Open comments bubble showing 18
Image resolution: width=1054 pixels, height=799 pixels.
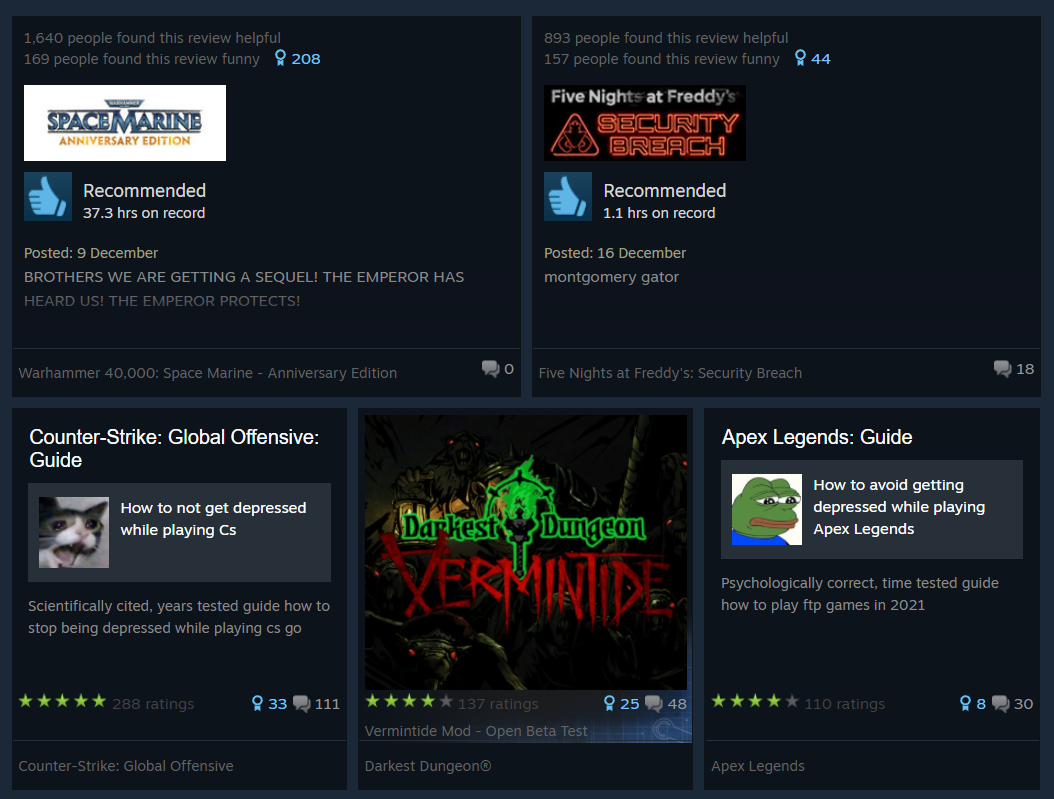coord(1002,368)
